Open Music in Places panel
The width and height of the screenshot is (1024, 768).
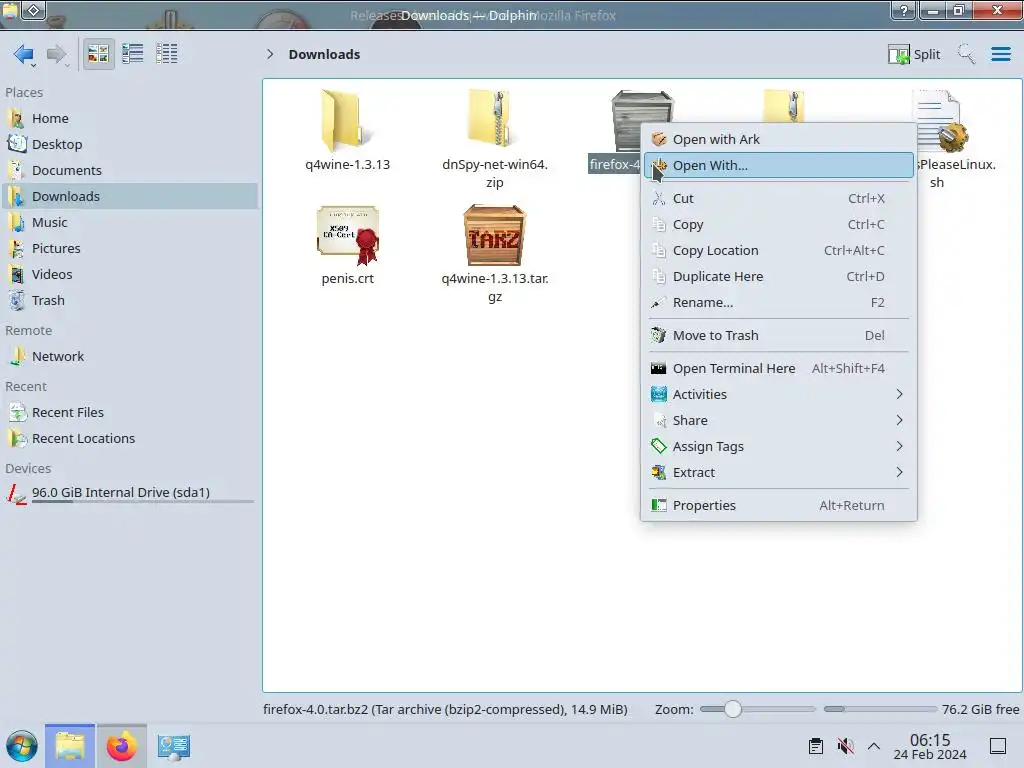click(130, 223)
